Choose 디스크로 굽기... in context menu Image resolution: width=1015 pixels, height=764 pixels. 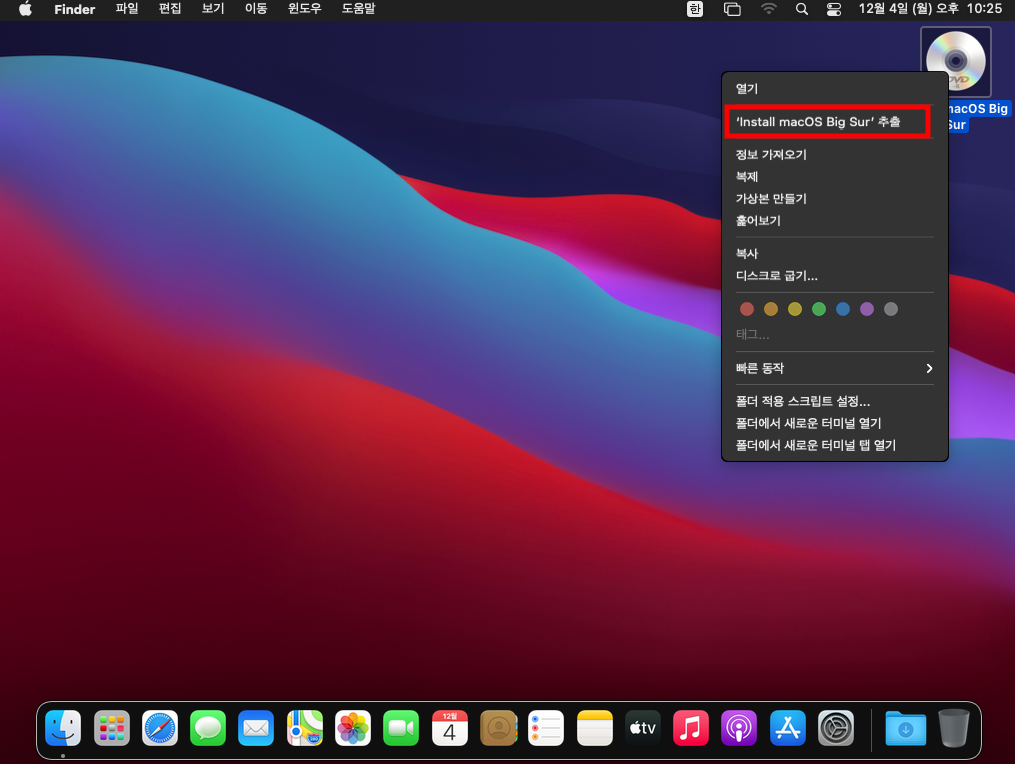click(x=834, y=276)
